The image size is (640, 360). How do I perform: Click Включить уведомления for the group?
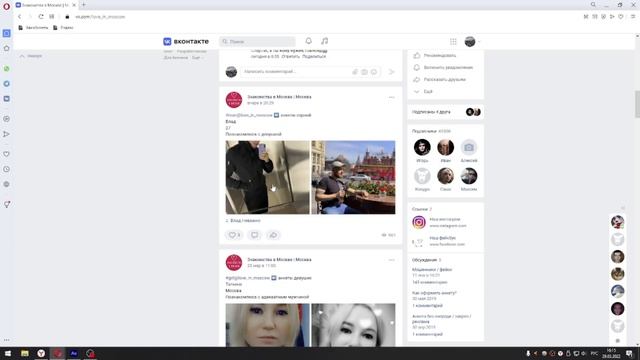(x=448, y=67)
